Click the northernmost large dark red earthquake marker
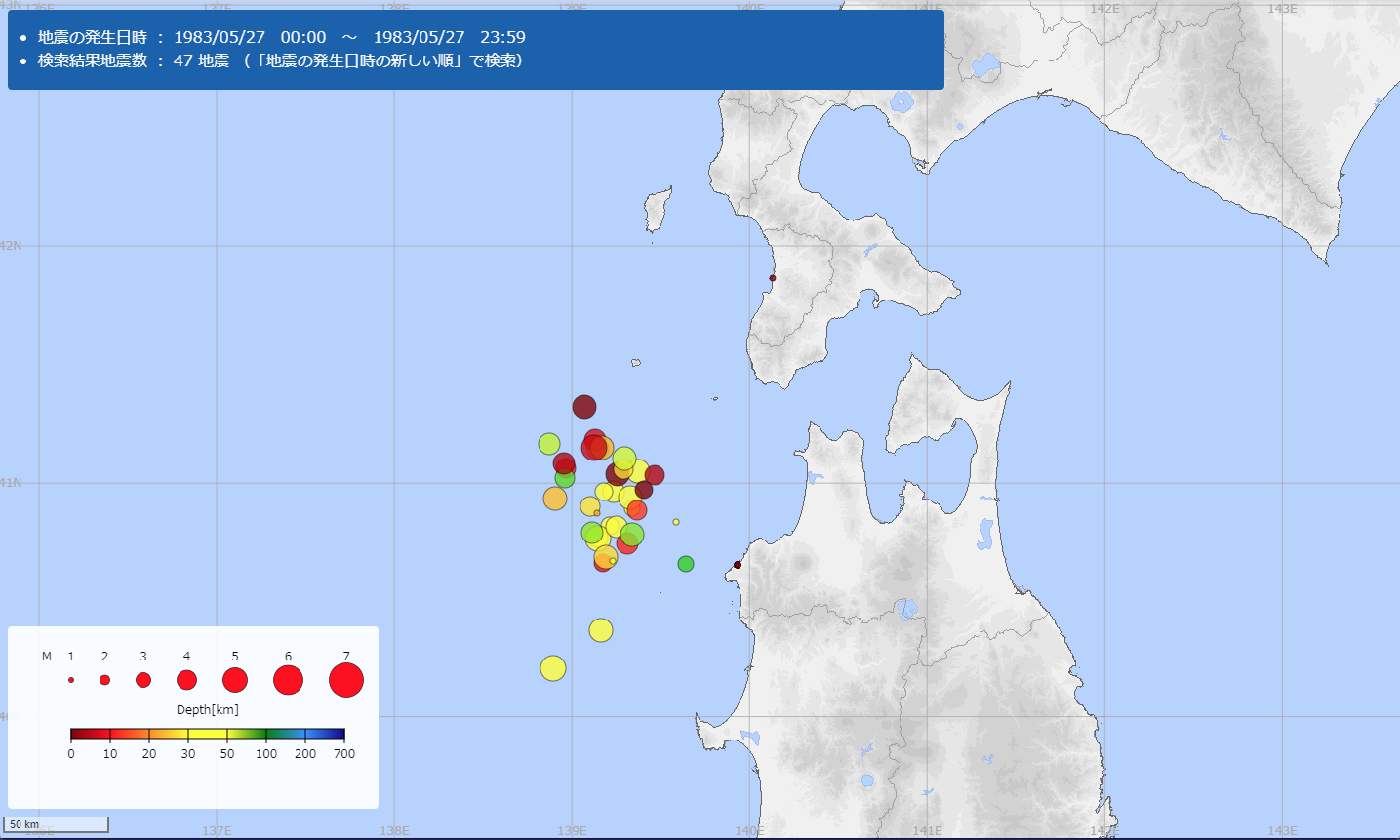Image resolution: width=1400 pixels, height=840 pixels. click(584, 407)
